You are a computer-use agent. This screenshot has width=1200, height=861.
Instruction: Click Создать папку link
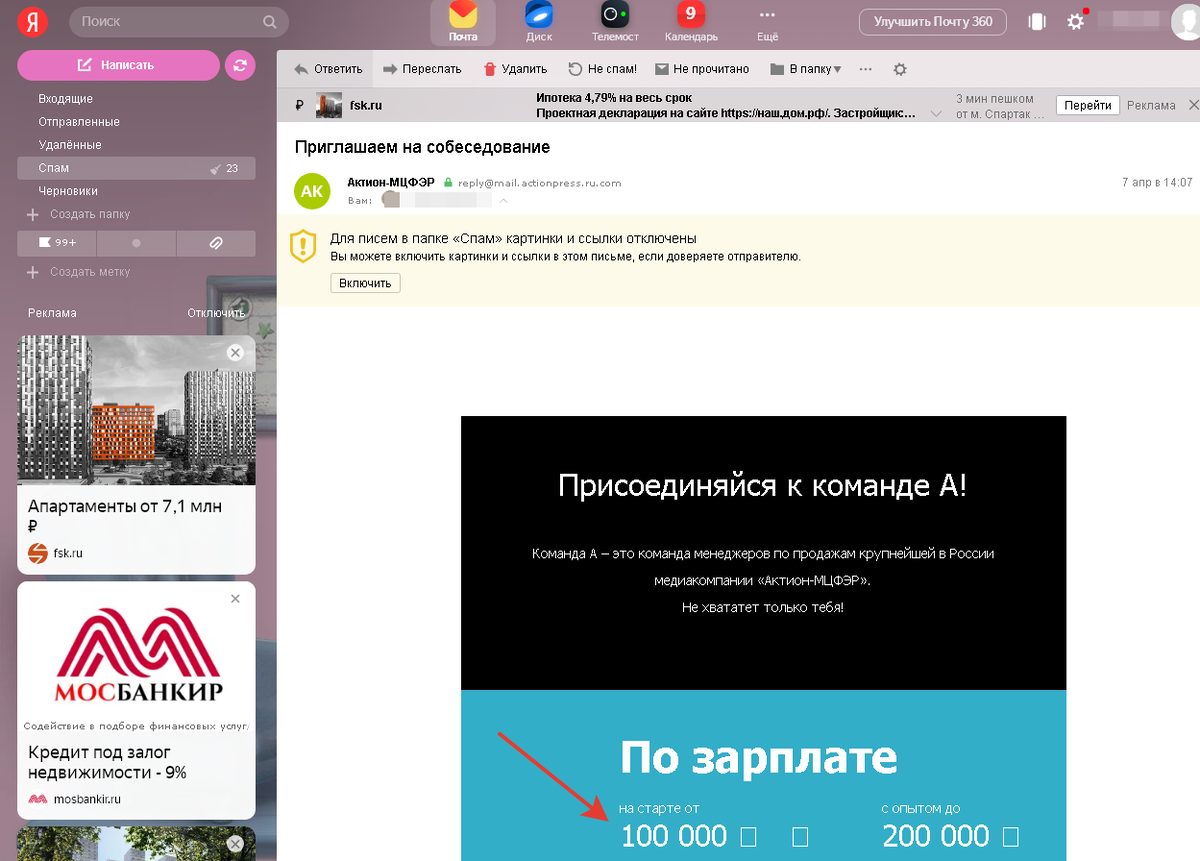(x=90, y=214)
